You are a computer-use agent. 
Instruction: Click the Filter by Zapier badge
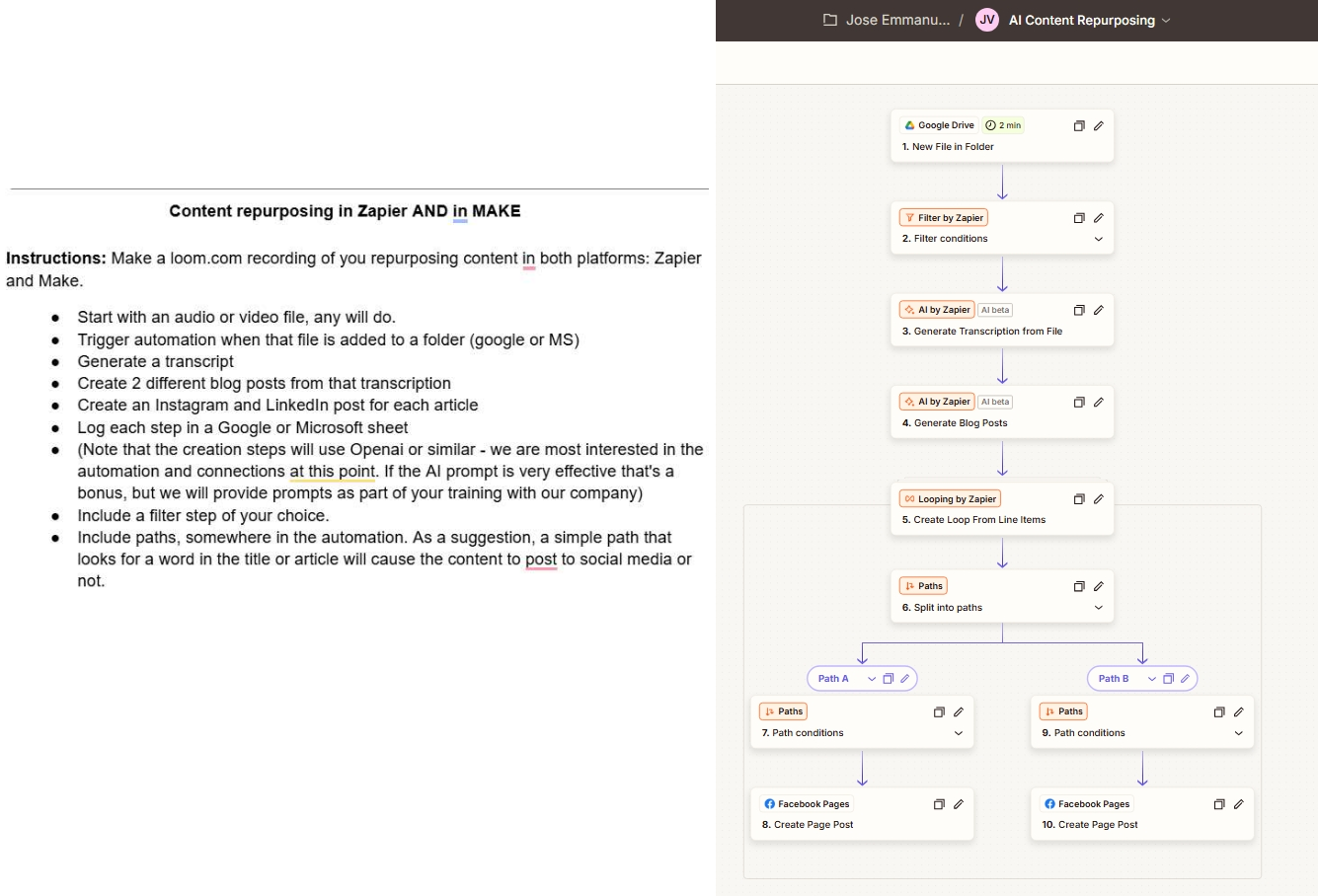[x=944, y=218]
